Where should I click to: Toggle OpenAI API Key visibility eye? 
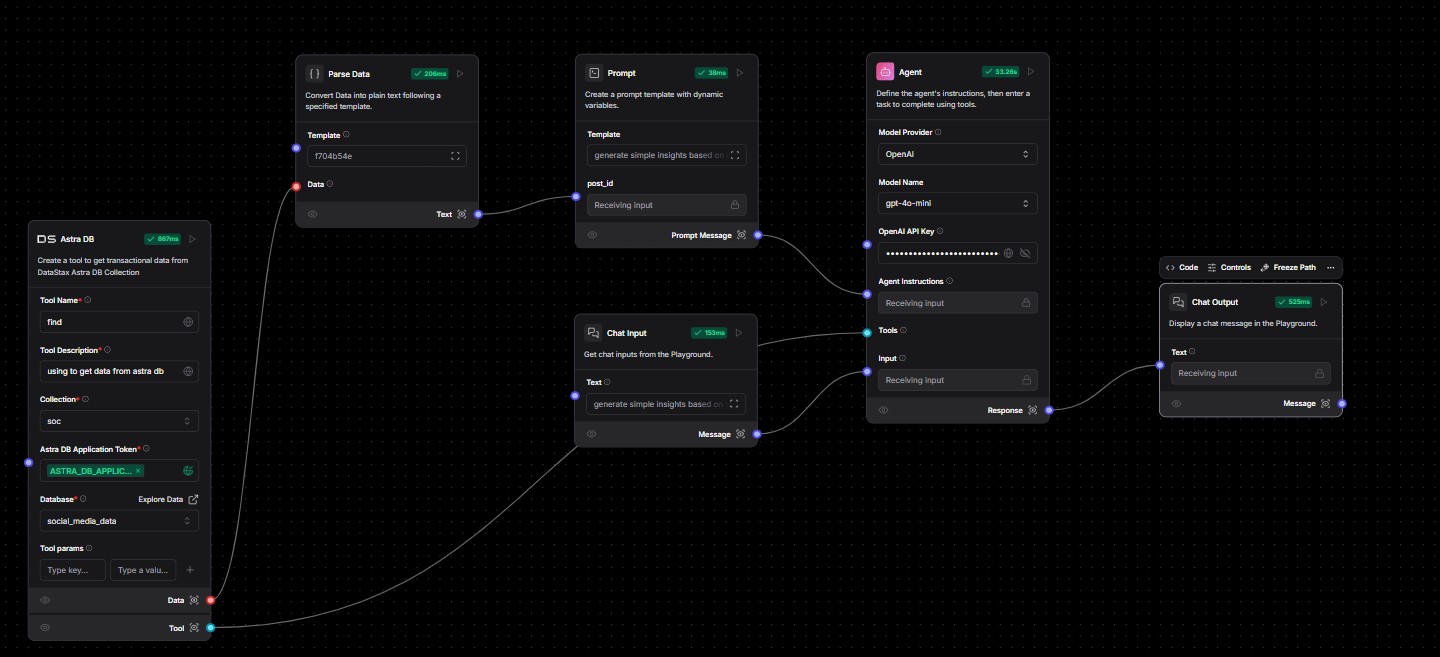point(1024,253)
